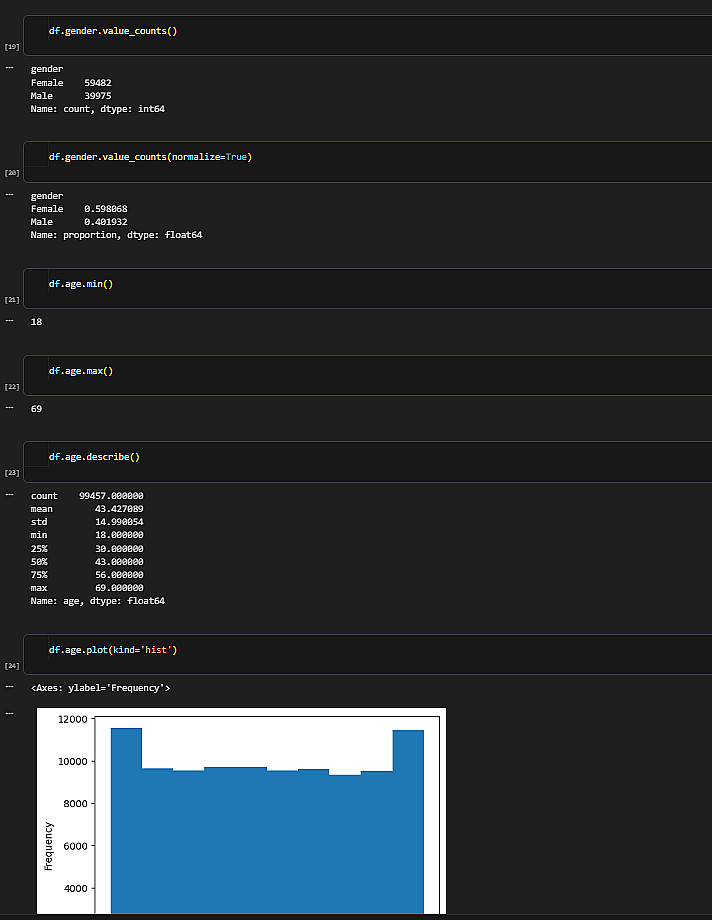
Task: Focus the value_counts(normalize=True) code cell
Action: (367, 161)
